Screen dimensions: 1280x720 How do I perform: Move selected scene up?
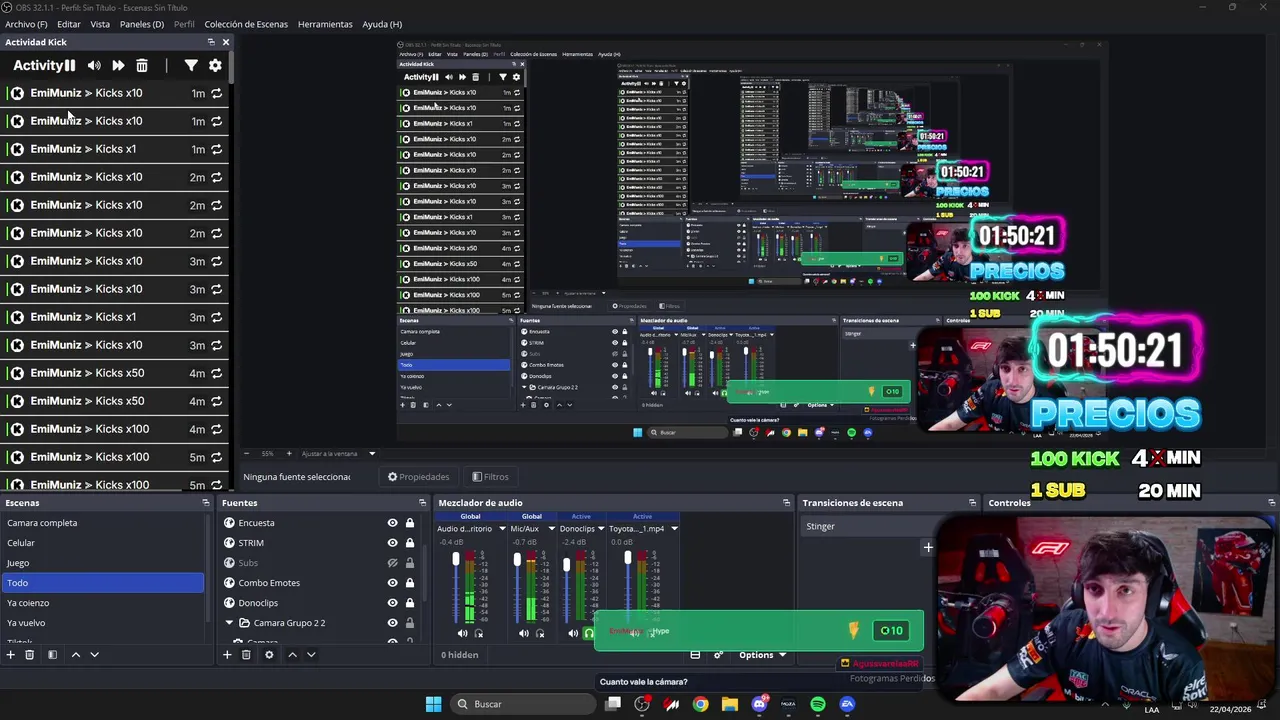click(x=75, y=655)
